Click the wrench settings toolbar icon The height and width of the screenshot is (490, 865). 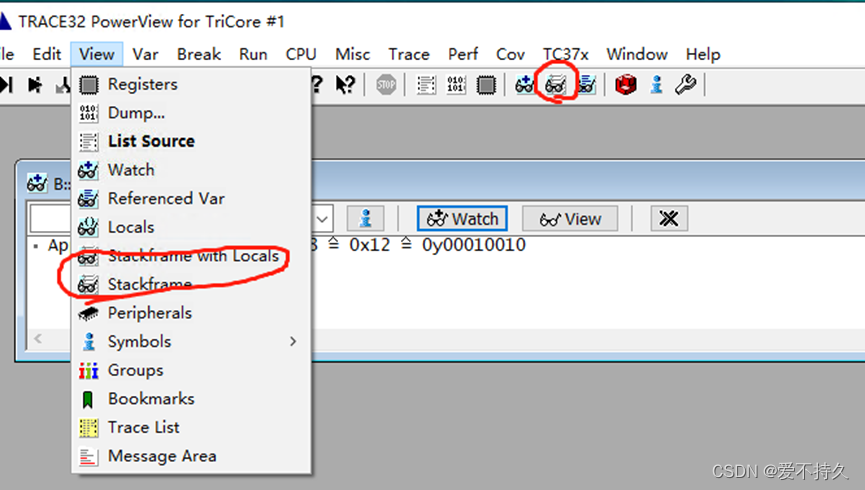pos(686,84)
